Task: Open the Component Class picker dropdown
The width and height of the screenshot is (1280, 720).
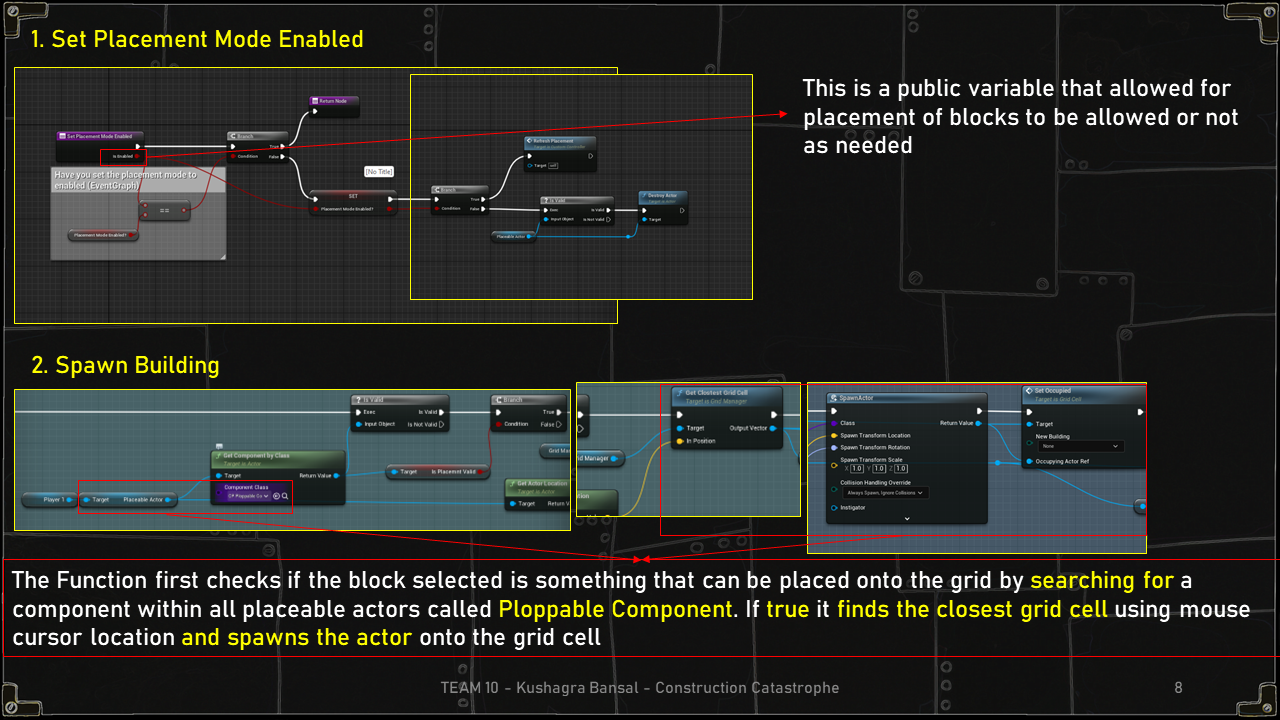Action: 247,496
